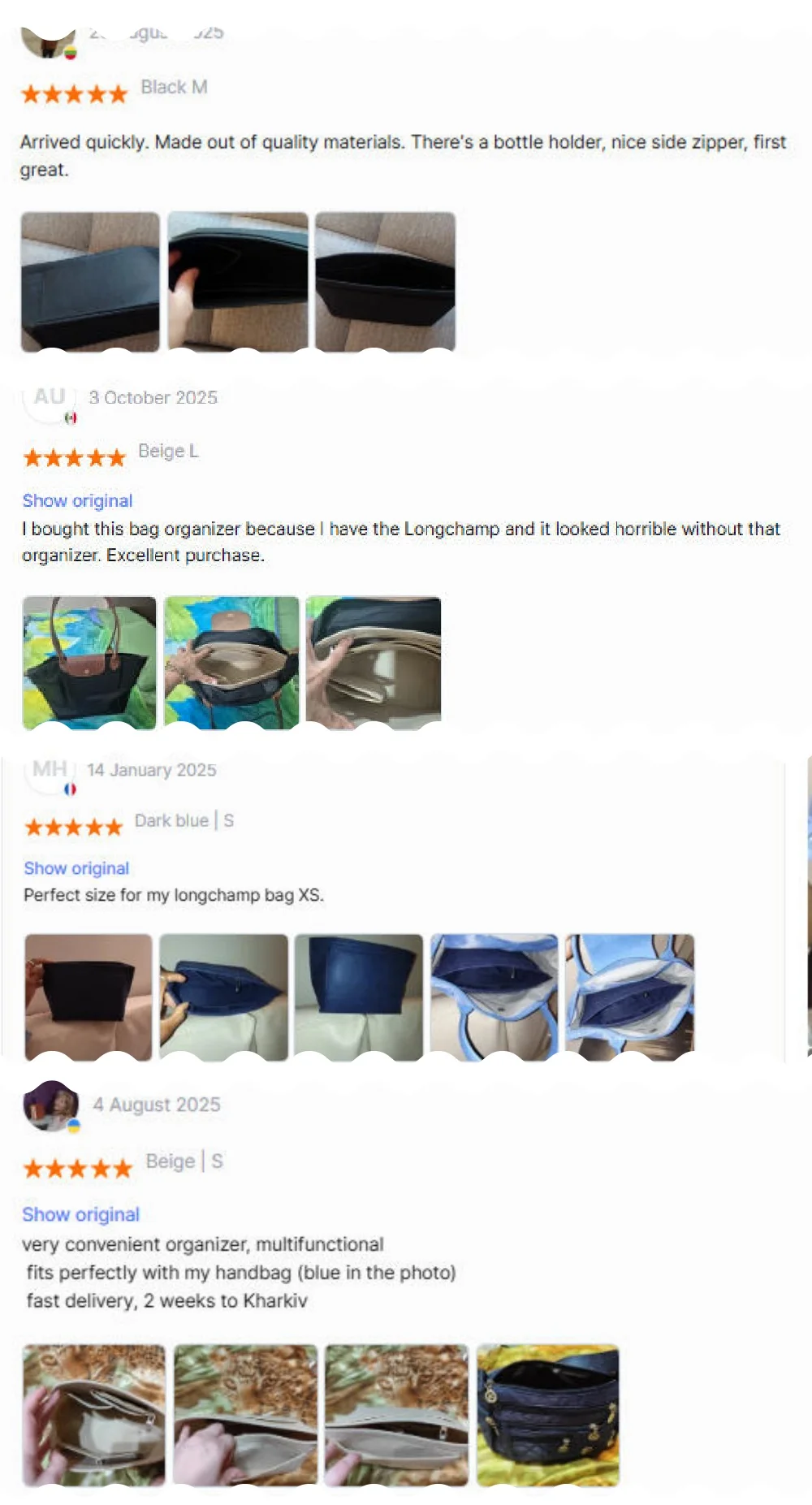The height and width of the screenshot is (1505, 812).
Task: Click the five-star rating beside Beige L
Action: click(74, 458)
